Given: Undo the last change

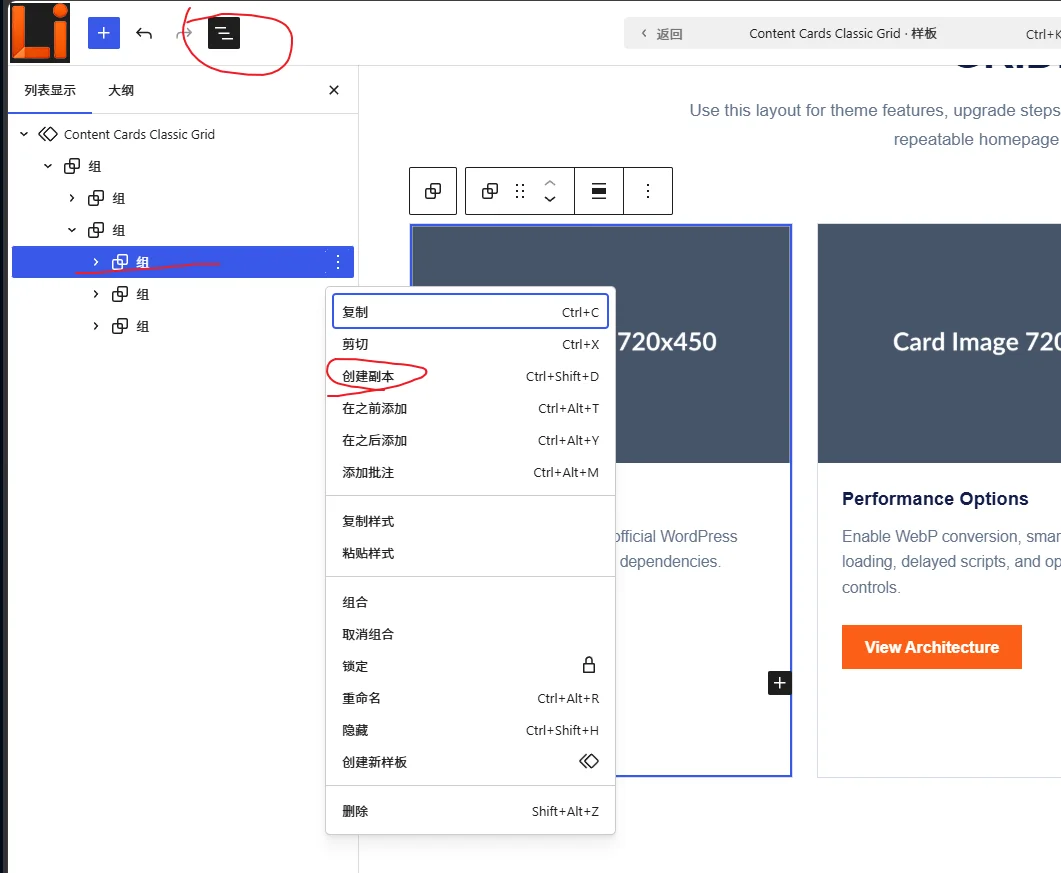Looking at the screenshot, I should (x=143, y=33).
